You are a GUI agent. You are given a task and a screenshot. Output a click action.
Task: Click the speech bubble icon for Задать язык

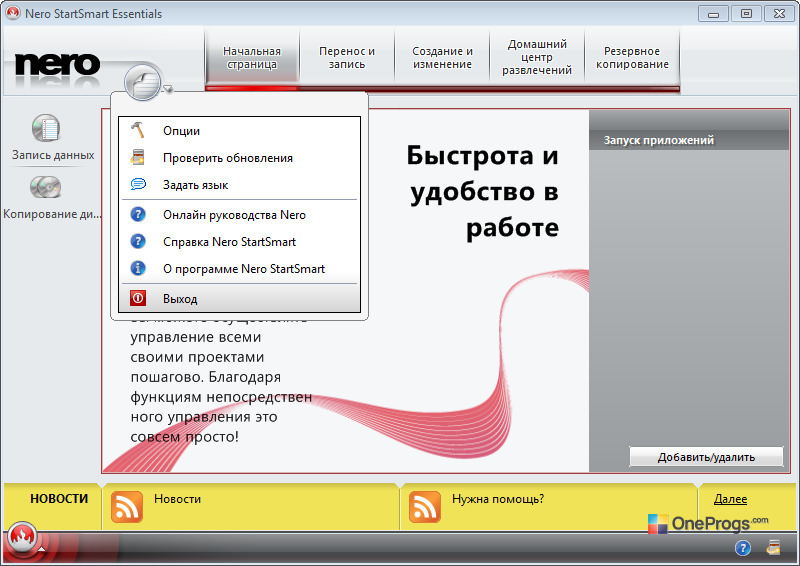click(138, 184)
